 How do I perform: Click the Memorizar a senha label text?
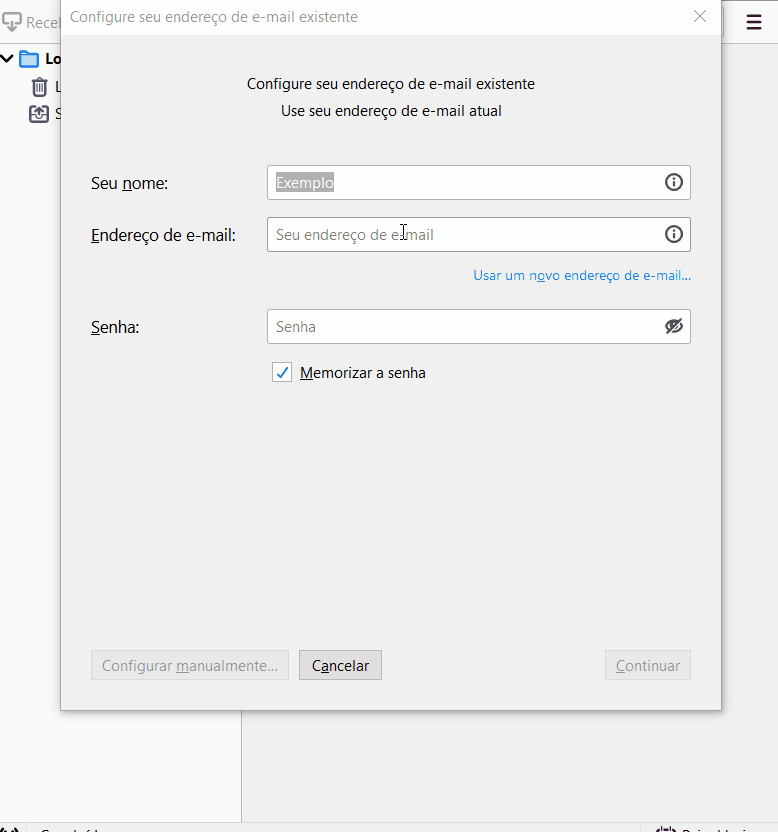pyautogui.click(x=363, y=373)
